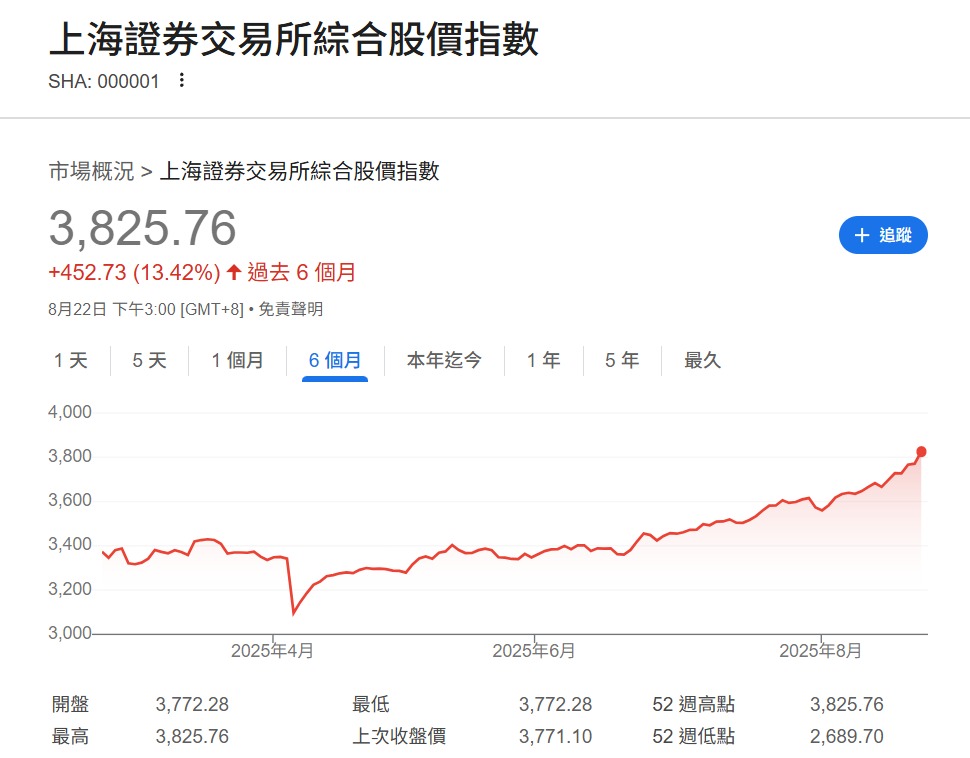970x758 pixels.
Task: Click the 4,000 y-axis label
Action: (70, 412)
